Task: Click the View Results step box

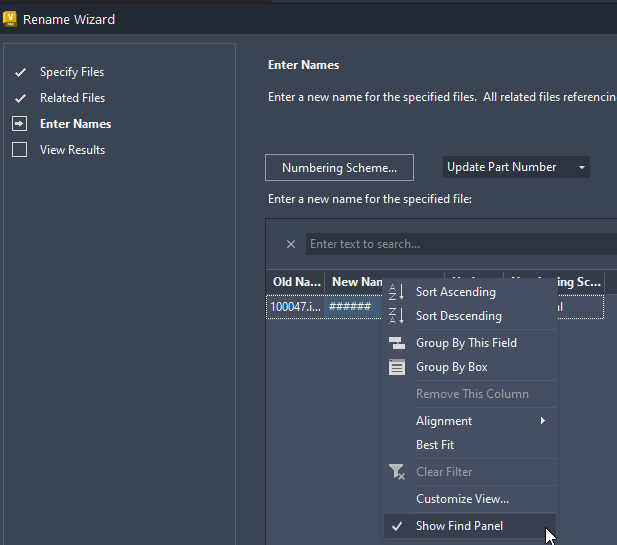Action: (20, 150)
